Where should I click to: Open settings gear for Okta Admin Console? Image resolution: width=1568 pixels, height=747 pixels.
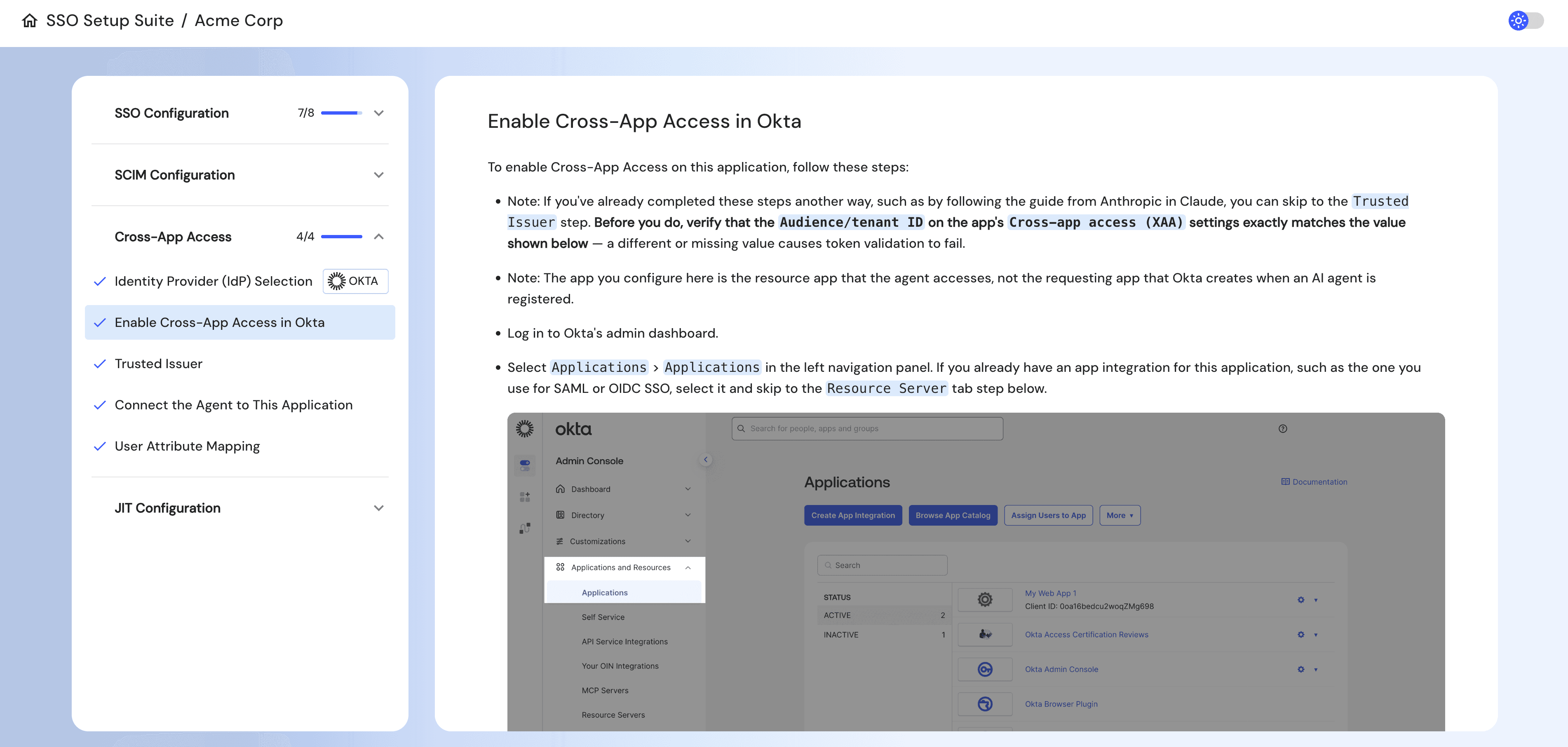point(1301,669)
